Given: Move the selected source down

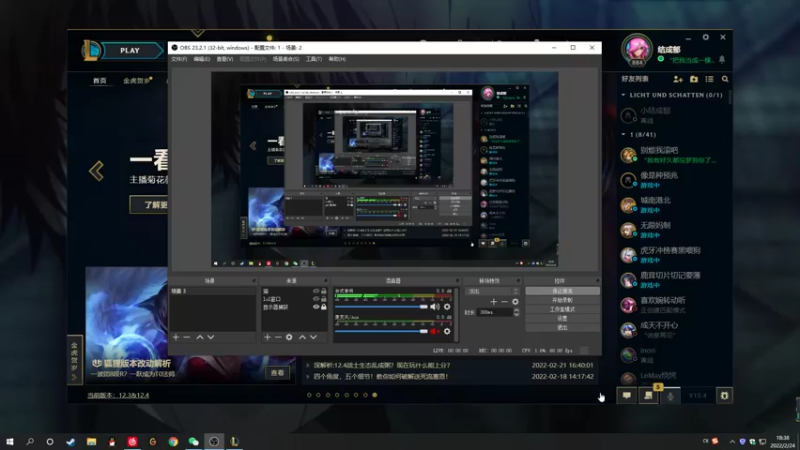Looking at the screenshot, I should tap(313, 337).
